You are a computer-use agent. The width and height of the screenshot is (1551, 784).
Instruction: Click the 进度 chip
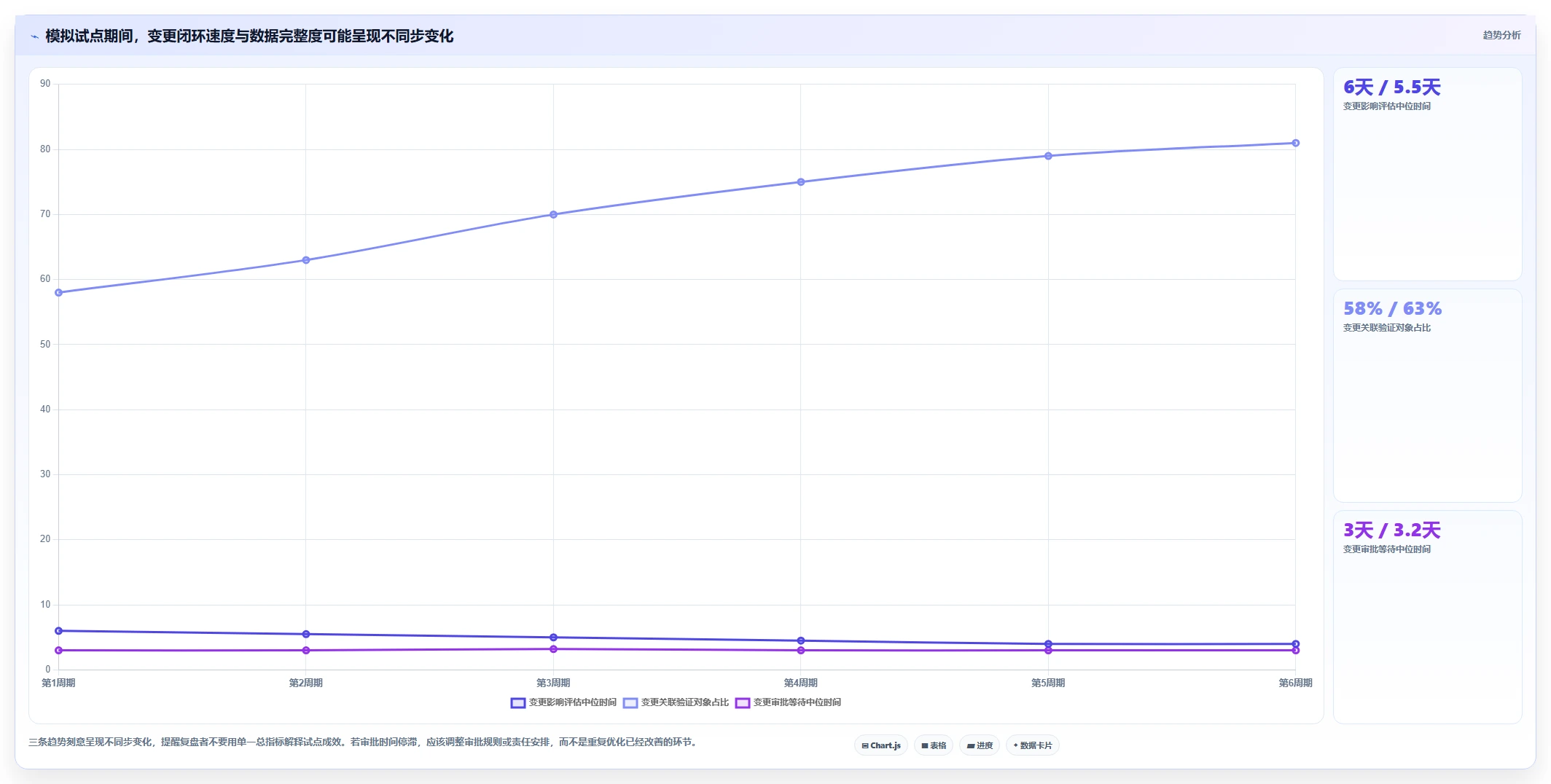click(x=980, y=745)
